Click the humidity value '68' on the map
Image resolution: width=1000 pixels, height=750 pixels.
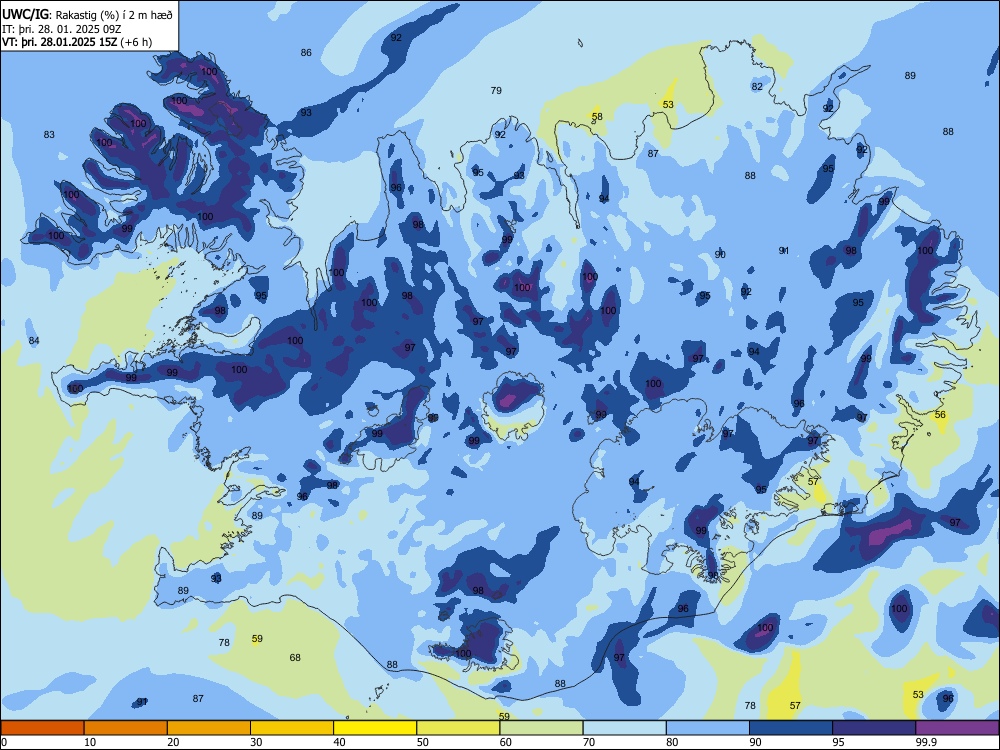pyautogui.click(x=295, y=658)
